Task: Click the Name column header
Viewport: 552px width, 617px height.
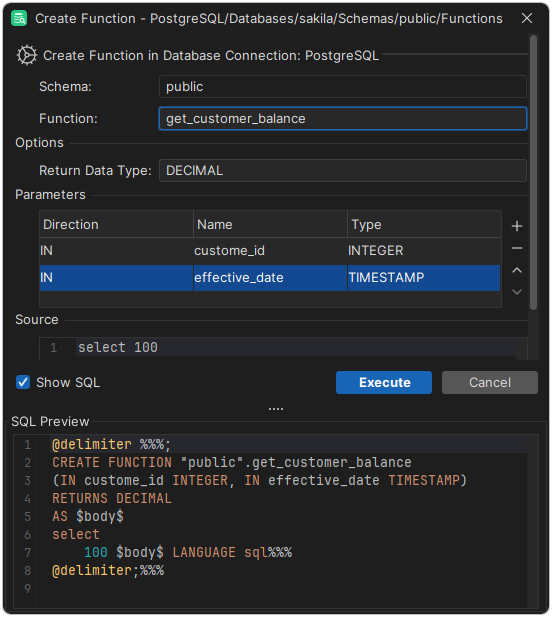Action: tap(270, 224)
